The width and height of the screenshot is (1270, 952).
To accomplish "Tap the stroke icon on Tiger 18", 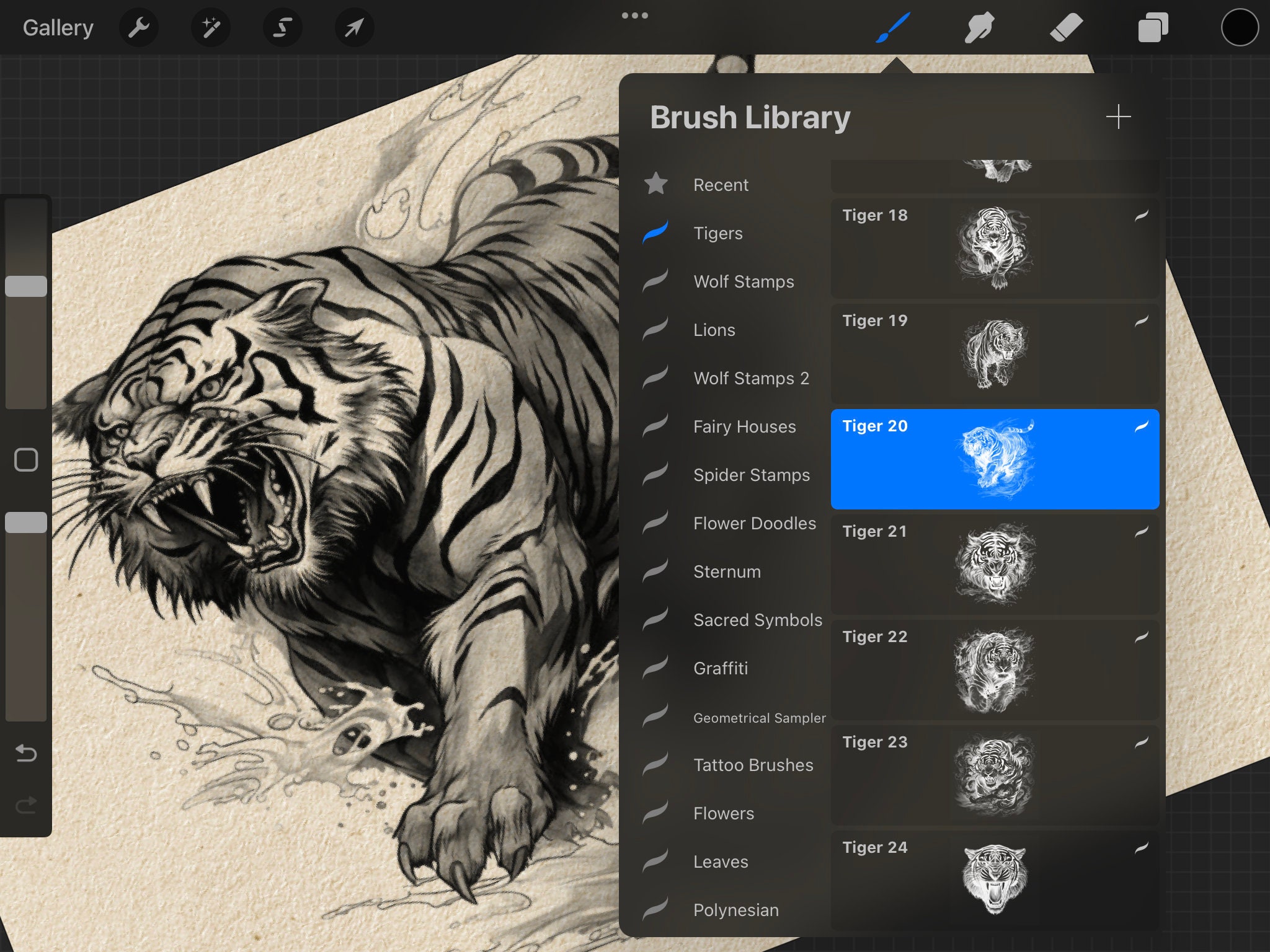I will pyautogui.click(x=1142, y=215).
